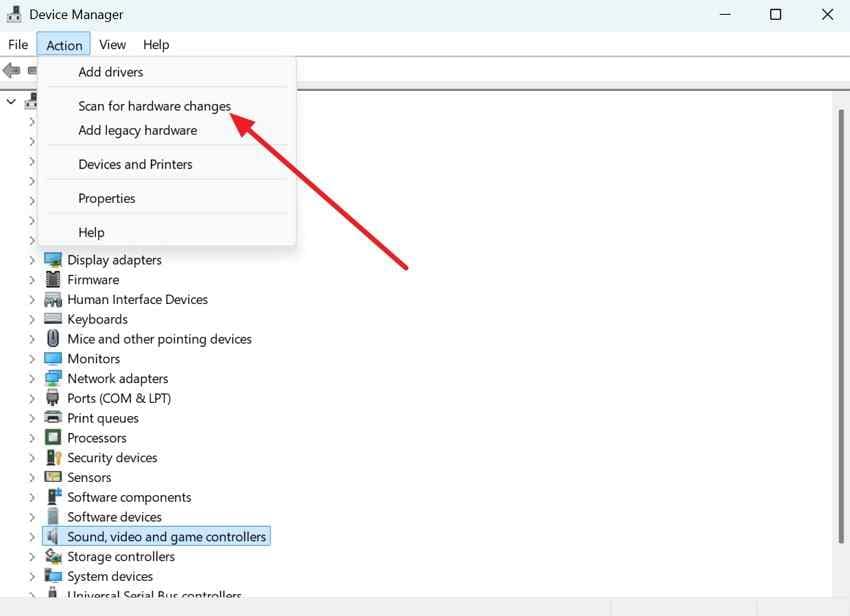The image size is (850, 616).
Task: Expand the Display adapters category
Action: [32, 260]
